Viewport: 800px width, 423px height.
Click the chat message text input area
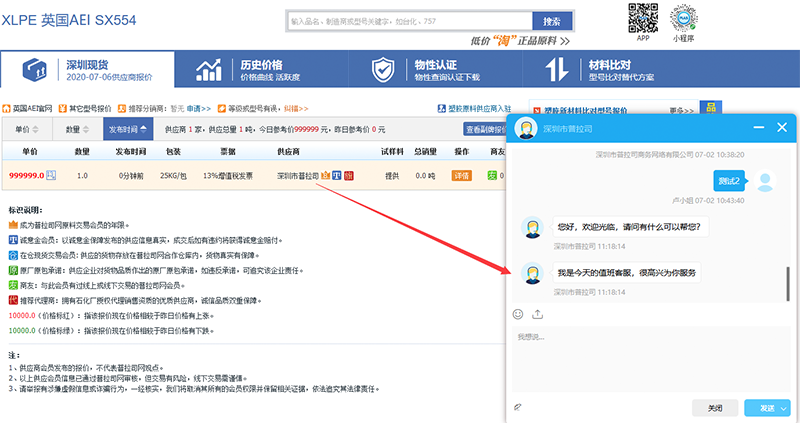pos(650,360)
